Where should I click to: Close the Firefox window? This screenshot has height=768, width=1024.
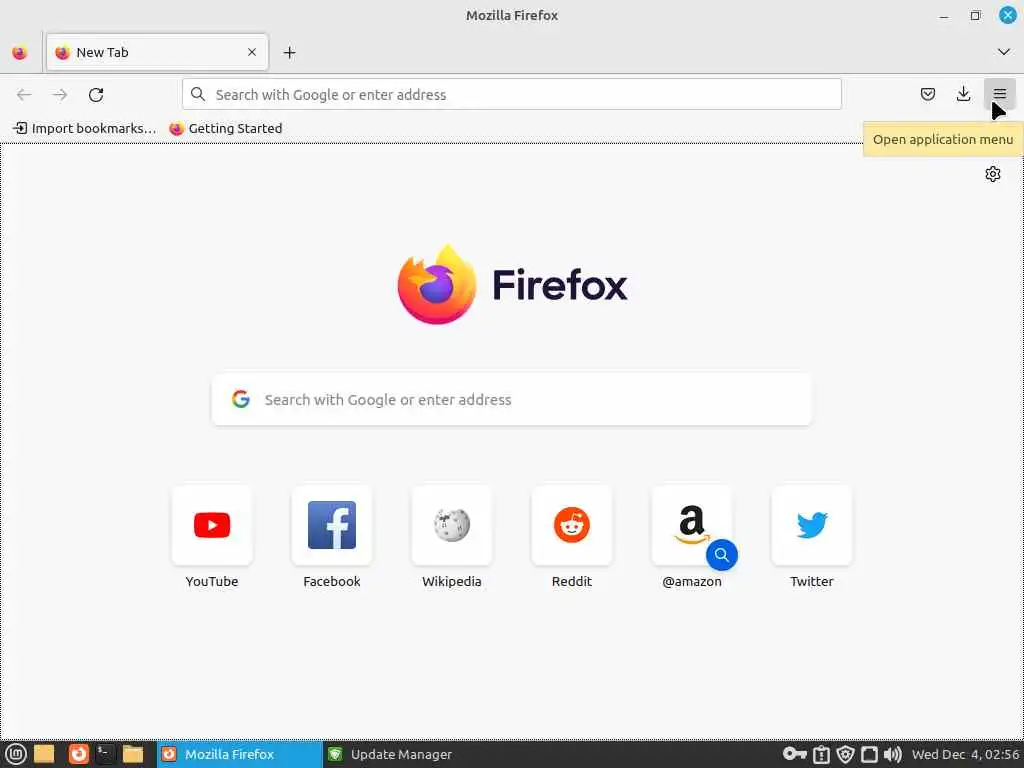click(x=1008, y=15)
